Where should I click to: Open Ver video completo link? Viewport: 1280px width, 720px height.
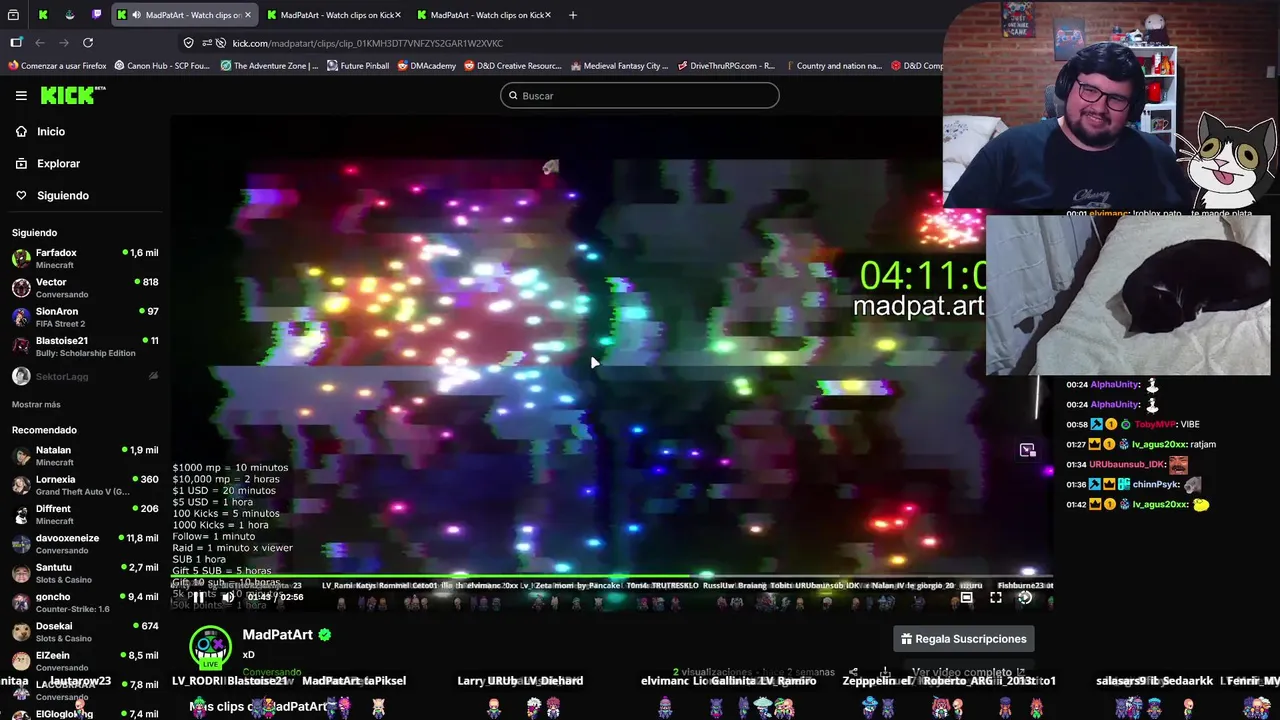point(968,673)
